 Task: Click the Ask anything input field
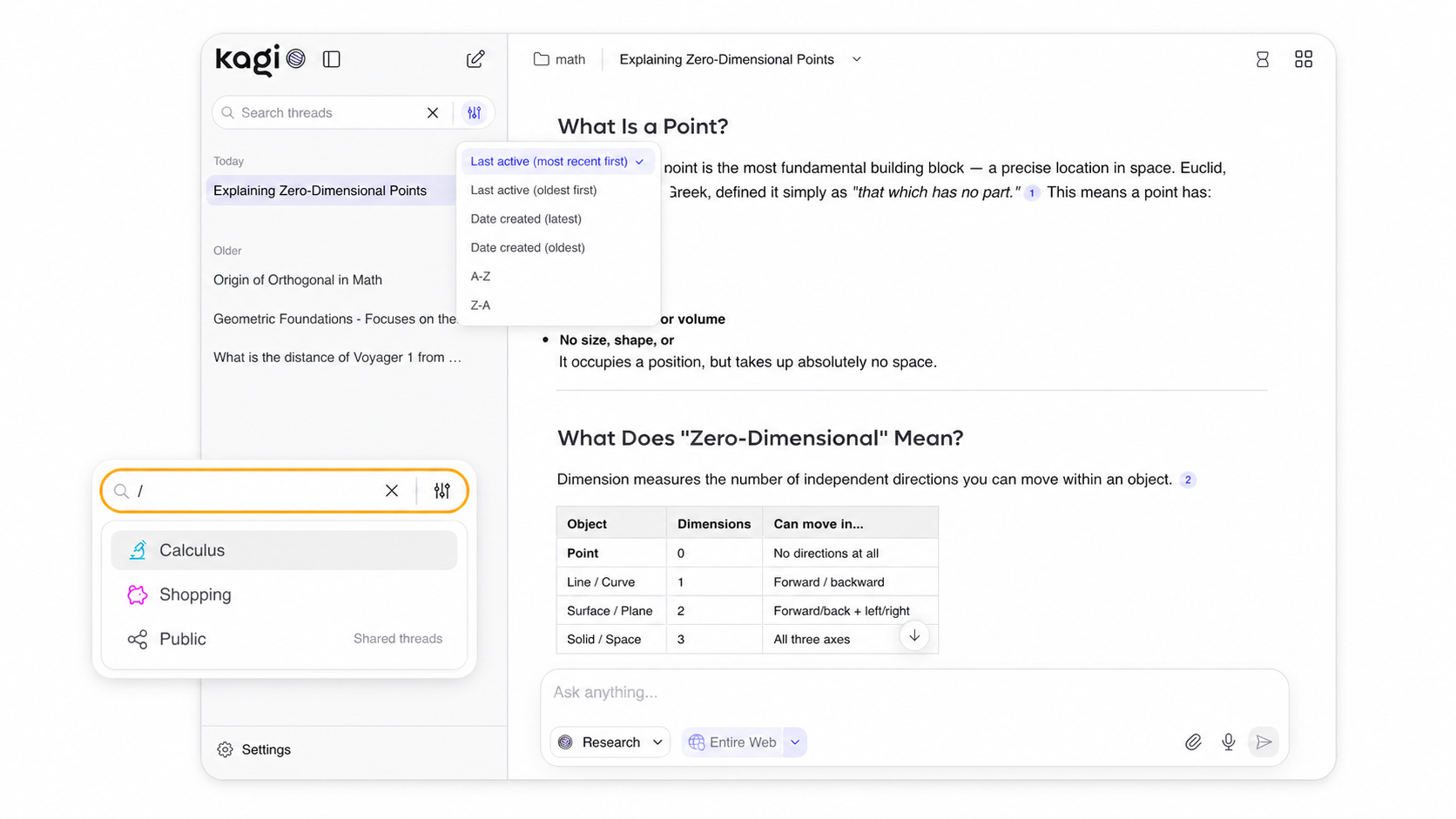point(913,692)
